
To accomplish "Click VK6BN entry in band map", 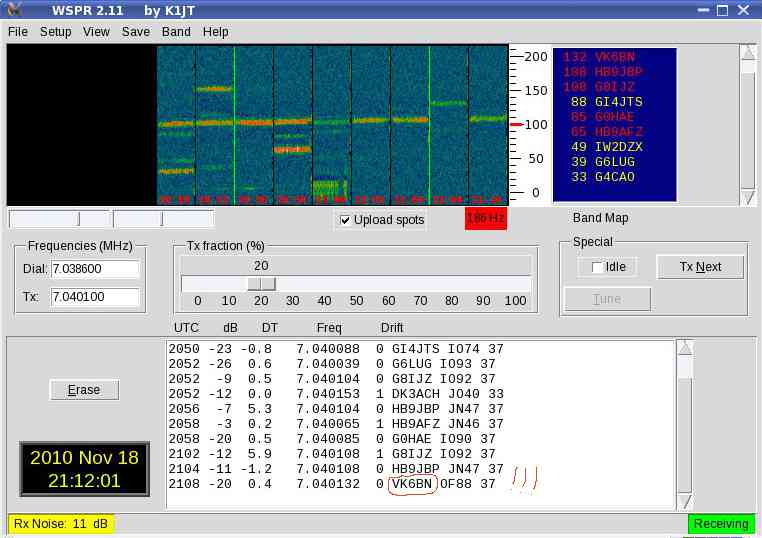I will tap(599, 57).
